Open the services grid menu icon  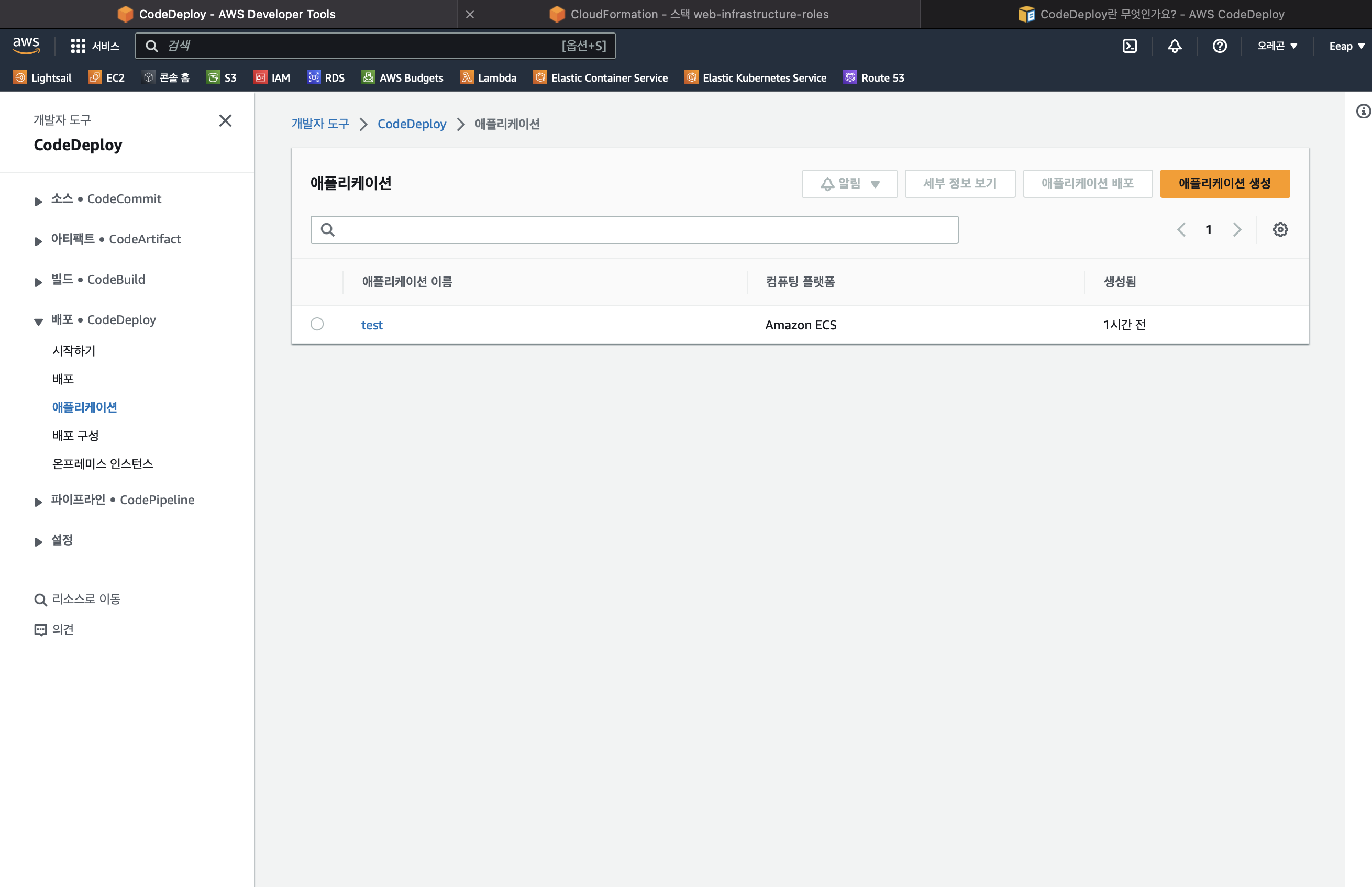[x=78, y=46]
